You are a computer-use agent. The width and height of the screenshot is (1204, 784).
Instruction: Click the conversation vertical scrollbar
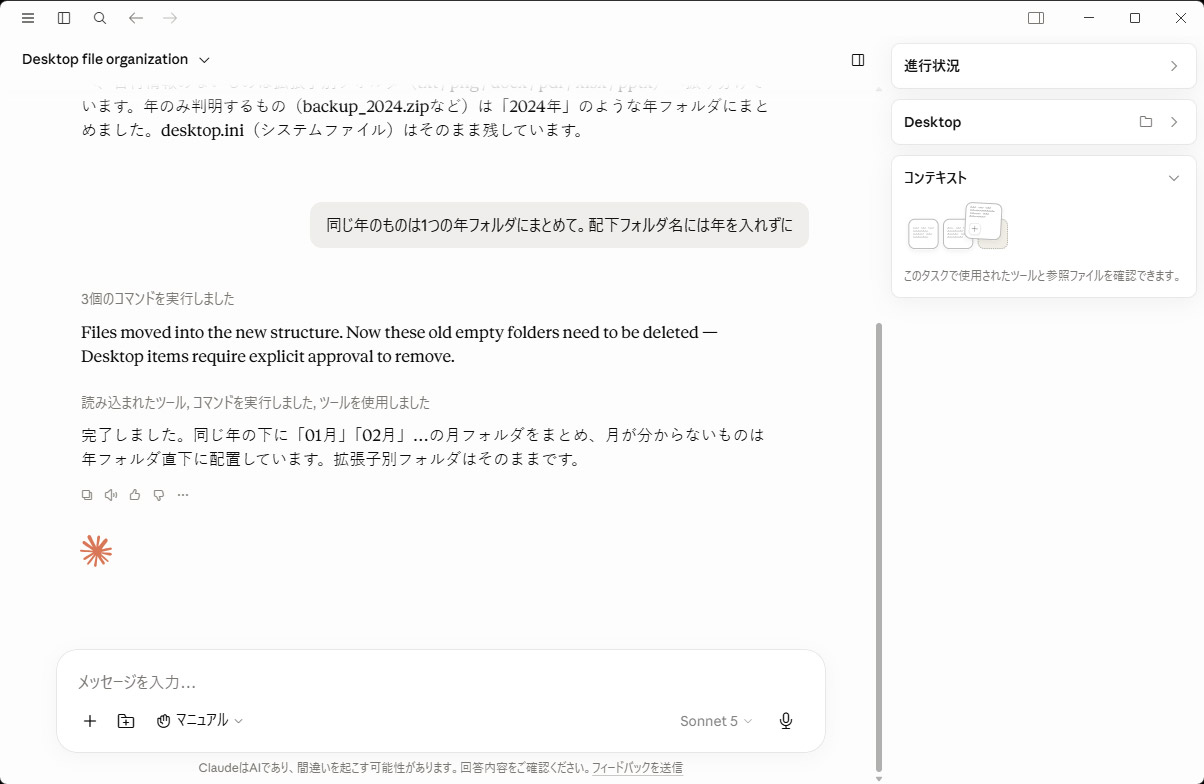click(x=879, y=546)
